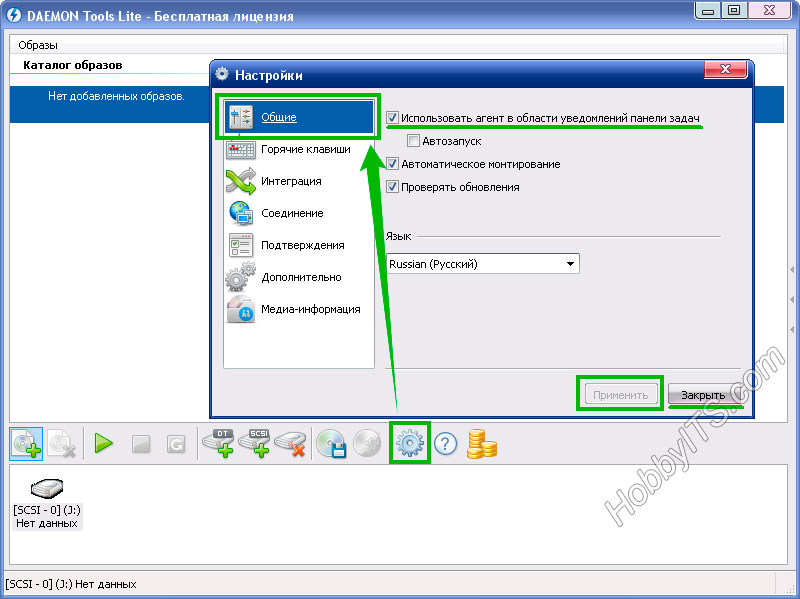Screen dimensions: 800x599
Task: Open the Подтверждения settings section
Action: pos(299,245)
